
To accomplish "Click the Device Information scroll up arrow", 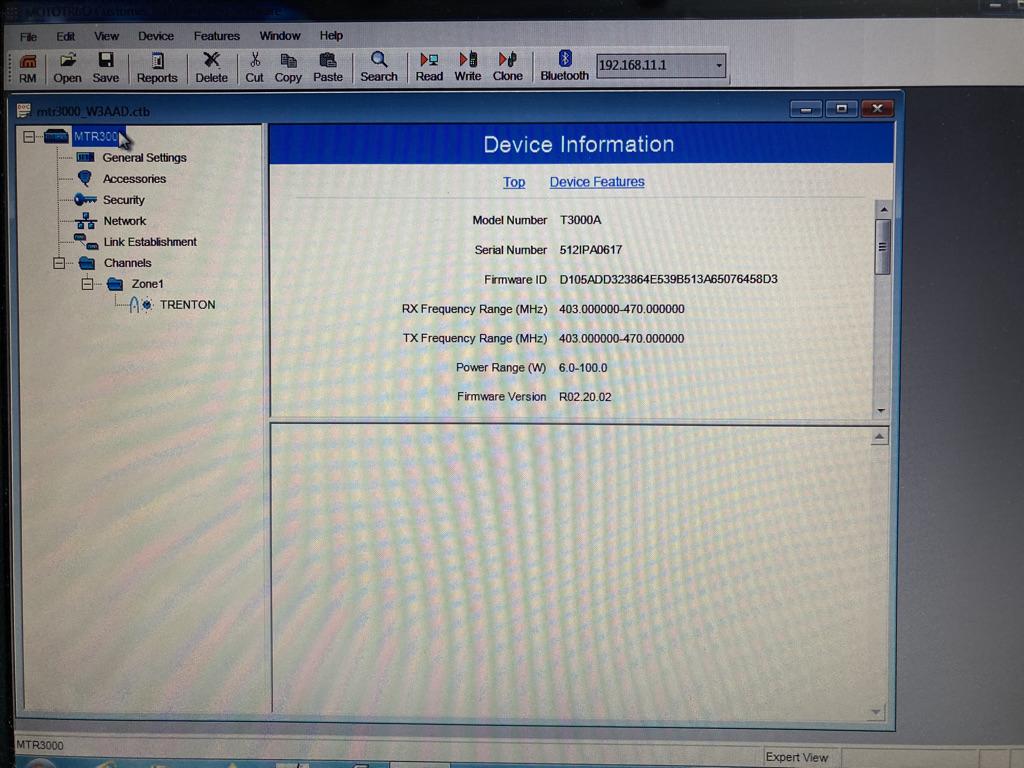I will [883, 210].
